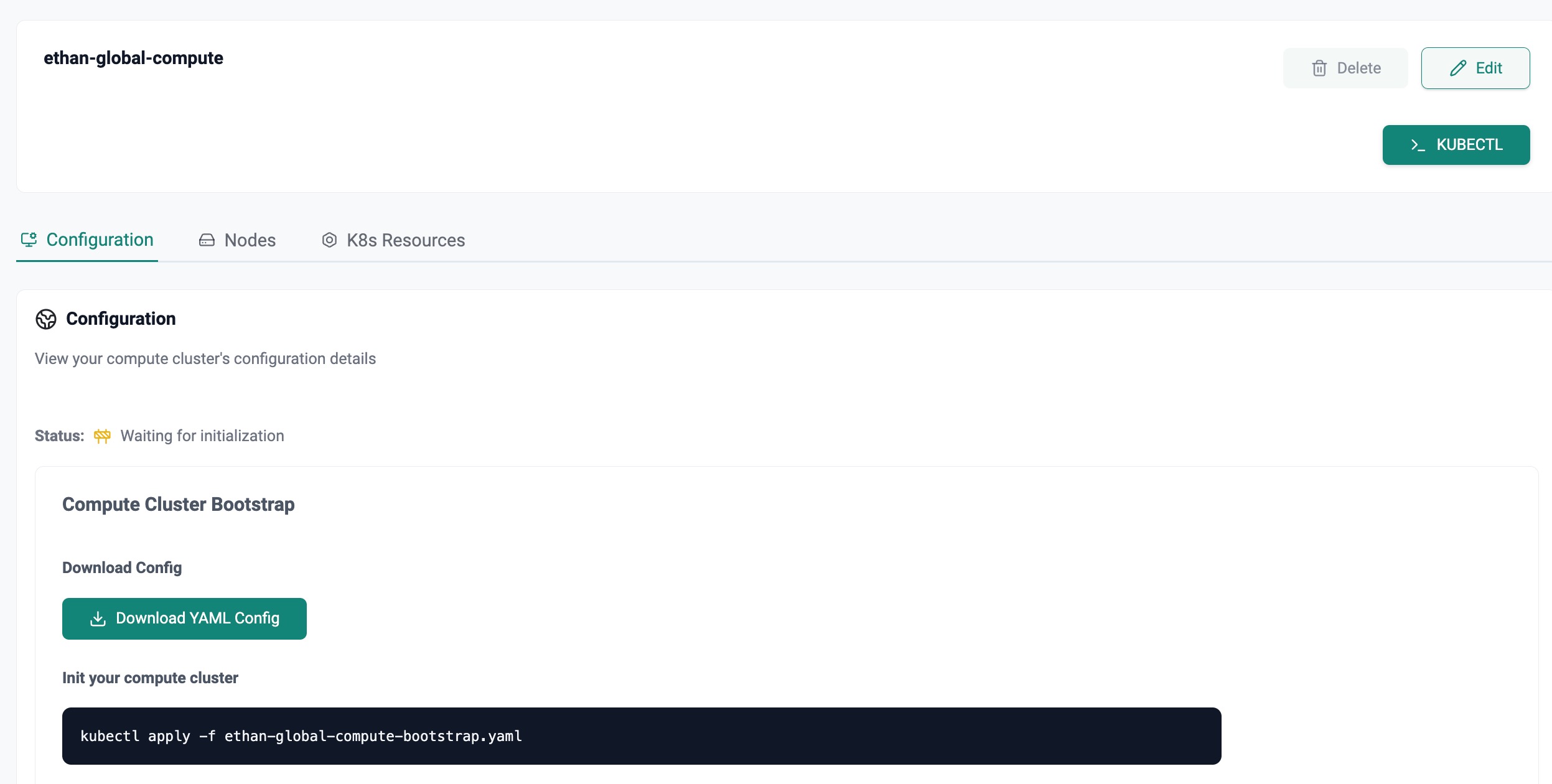This screenshot has height=784, width=1552.
Task: Click the Compute Cluster Bootstrap heading
Action: 179,504
